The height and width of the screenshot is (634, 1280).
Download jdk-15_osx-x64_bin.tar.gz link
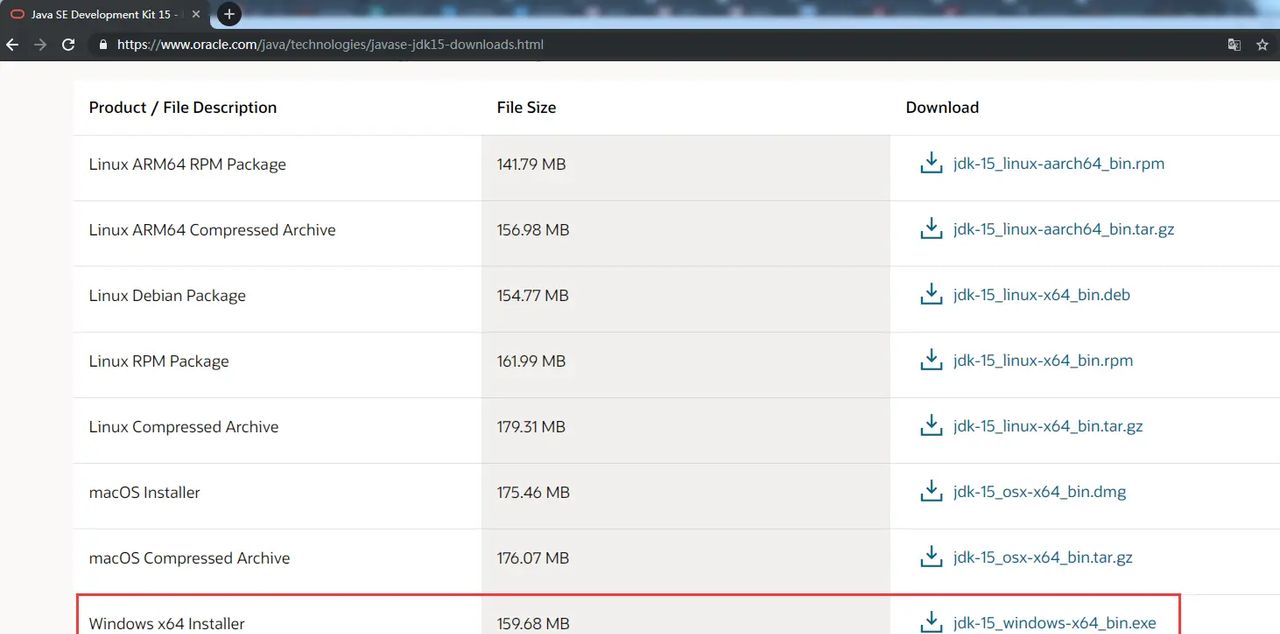click(x=1043, y=558)
